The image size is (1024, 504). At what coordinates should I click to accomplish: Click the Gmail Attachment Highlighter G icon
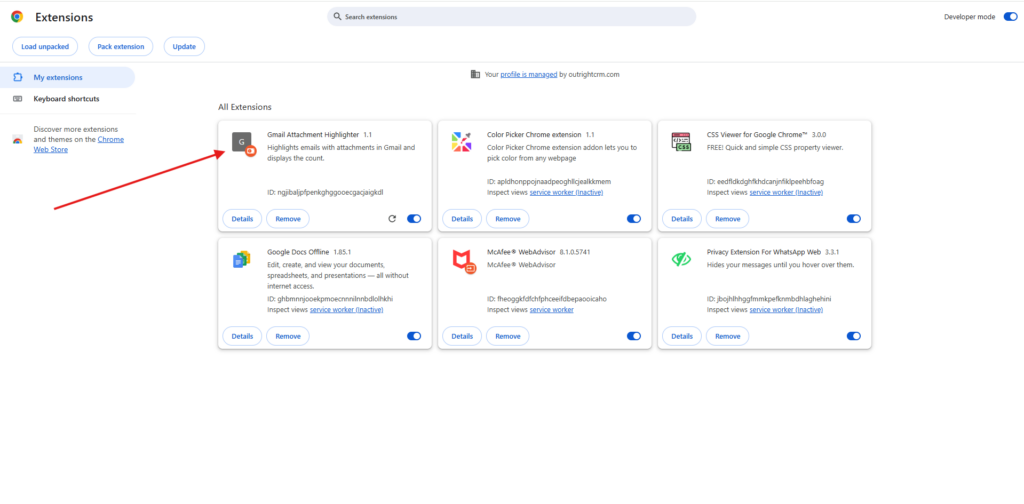[x=242, y=142]
